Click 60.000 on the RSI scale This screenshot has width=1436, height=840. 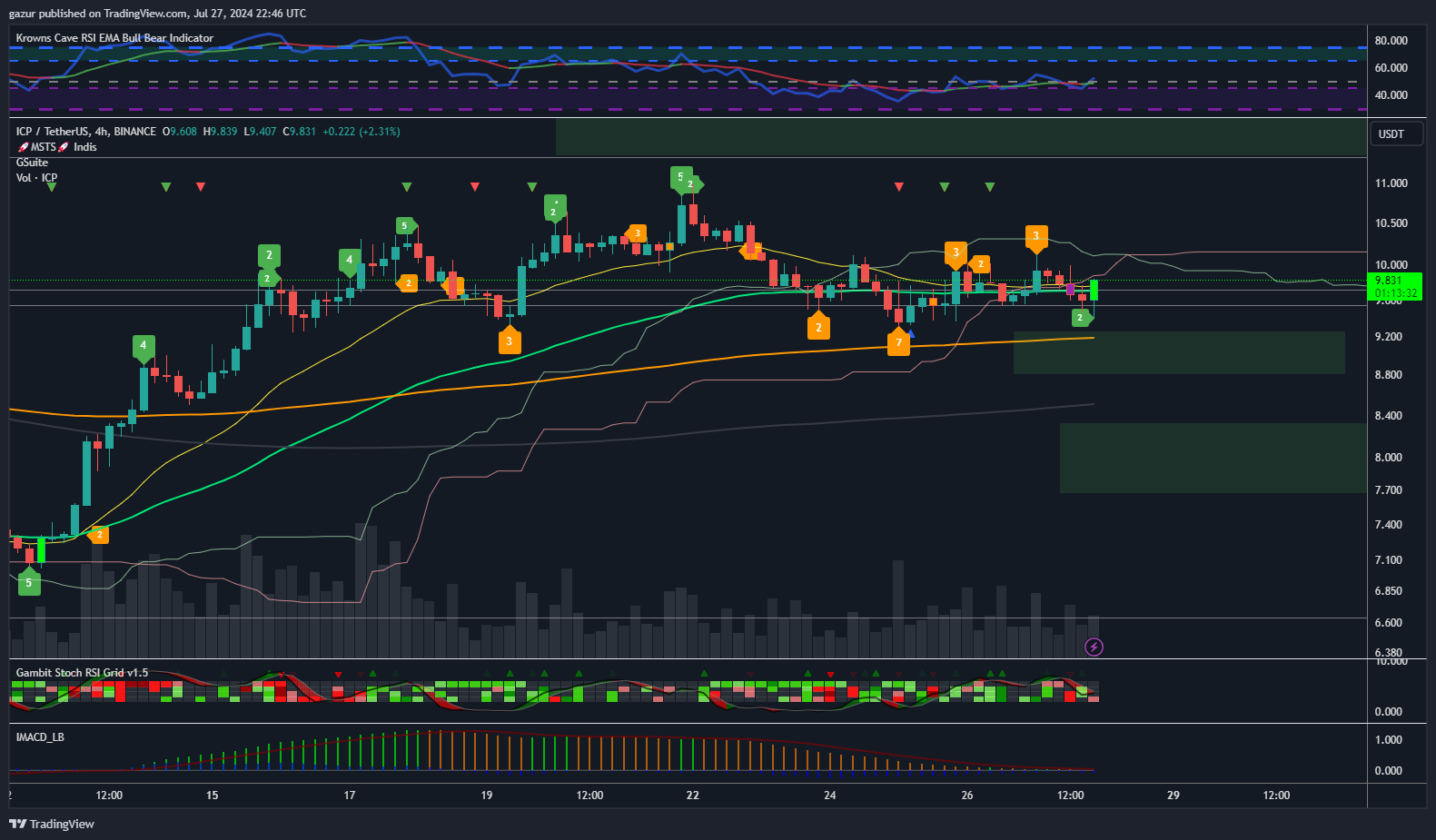[x=1391, y=68]
